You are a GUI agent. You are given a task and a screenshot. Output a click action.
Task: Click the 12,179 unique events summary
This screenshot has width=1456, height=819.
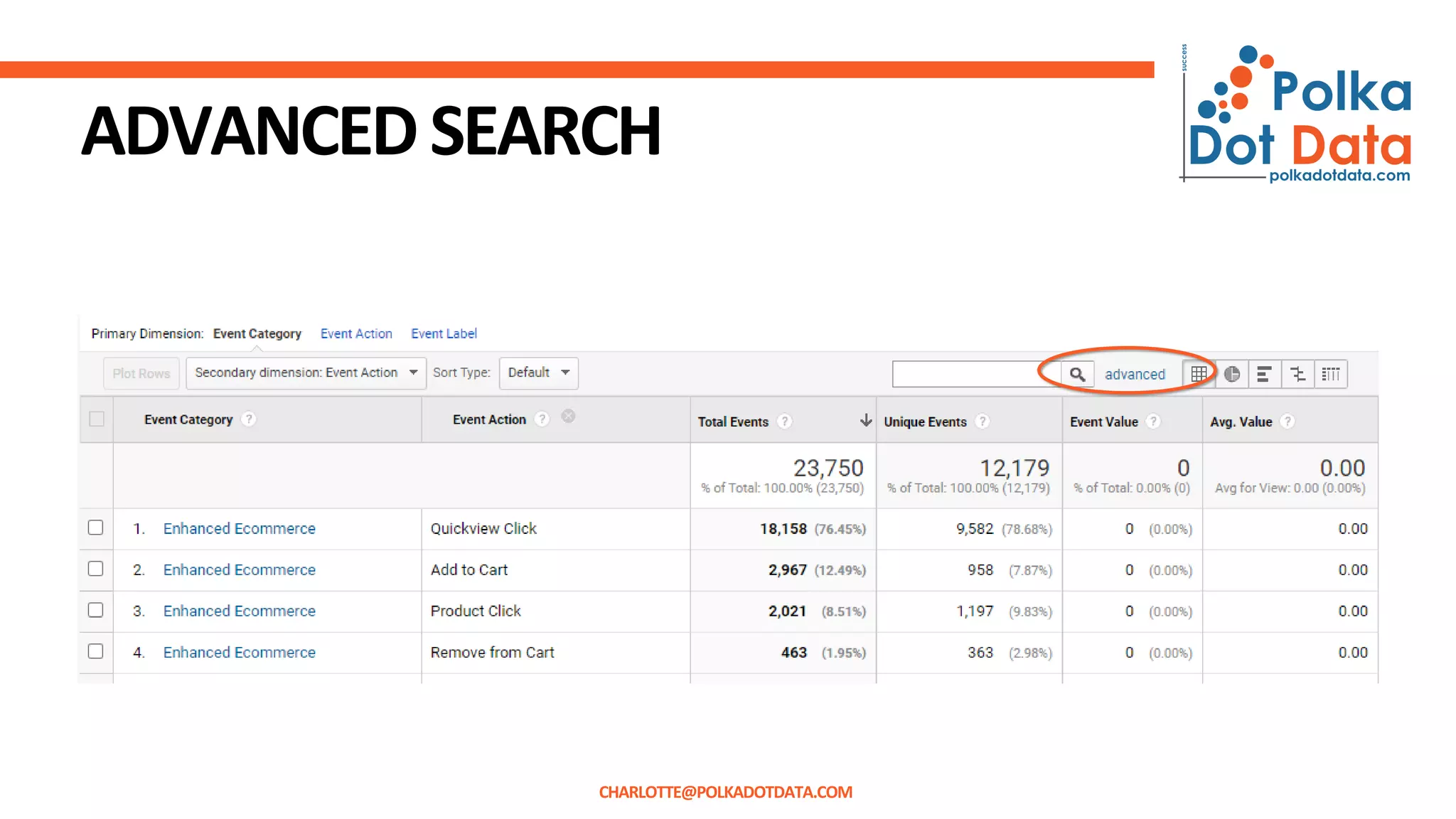[x=1015, y=468]
